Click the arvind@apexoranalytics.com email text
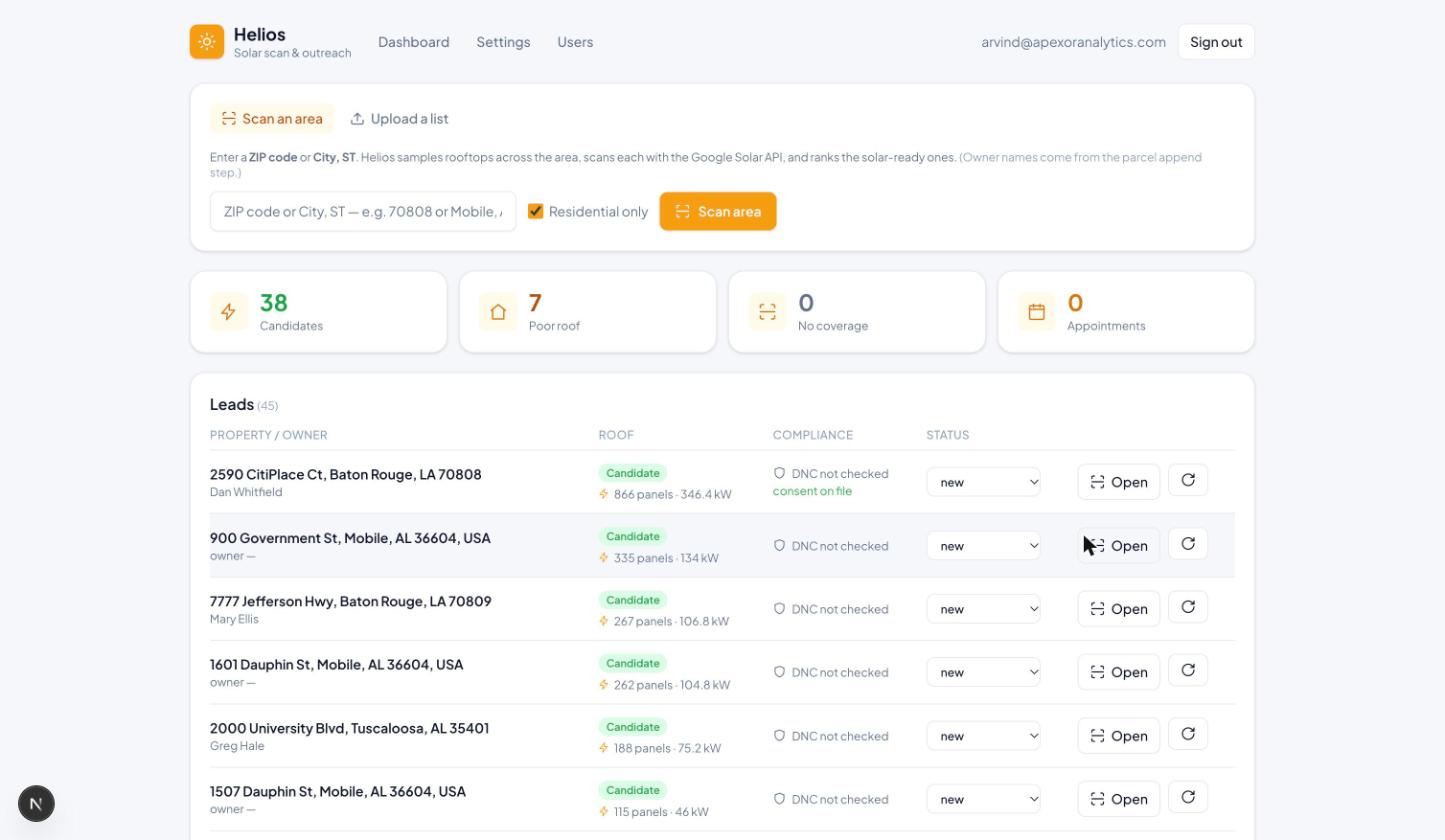 coord(1074,42)
